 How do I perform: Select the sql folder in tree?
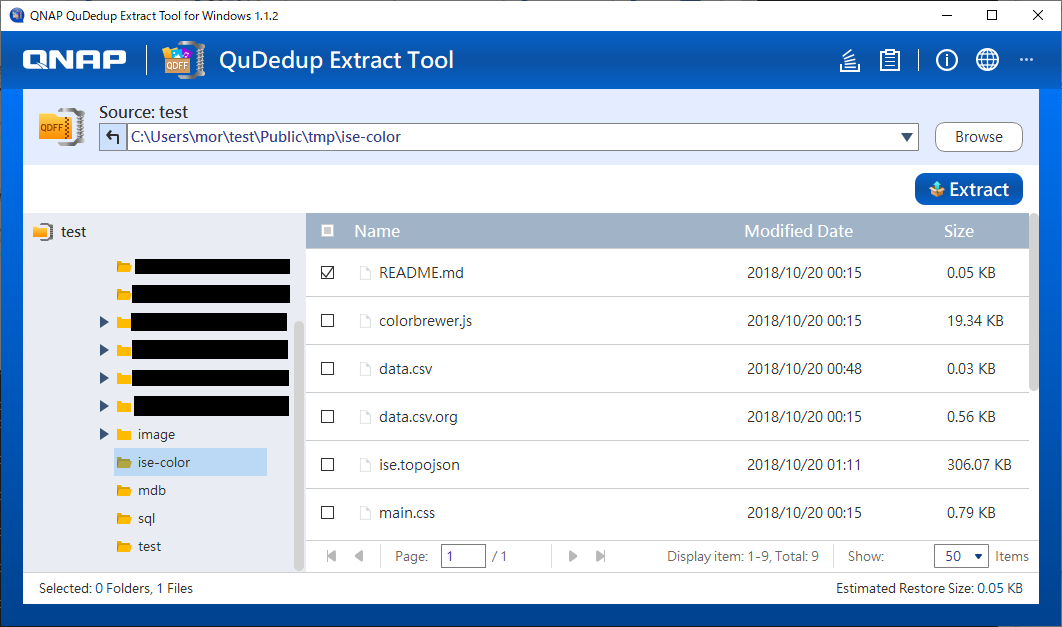coord(146,519)
